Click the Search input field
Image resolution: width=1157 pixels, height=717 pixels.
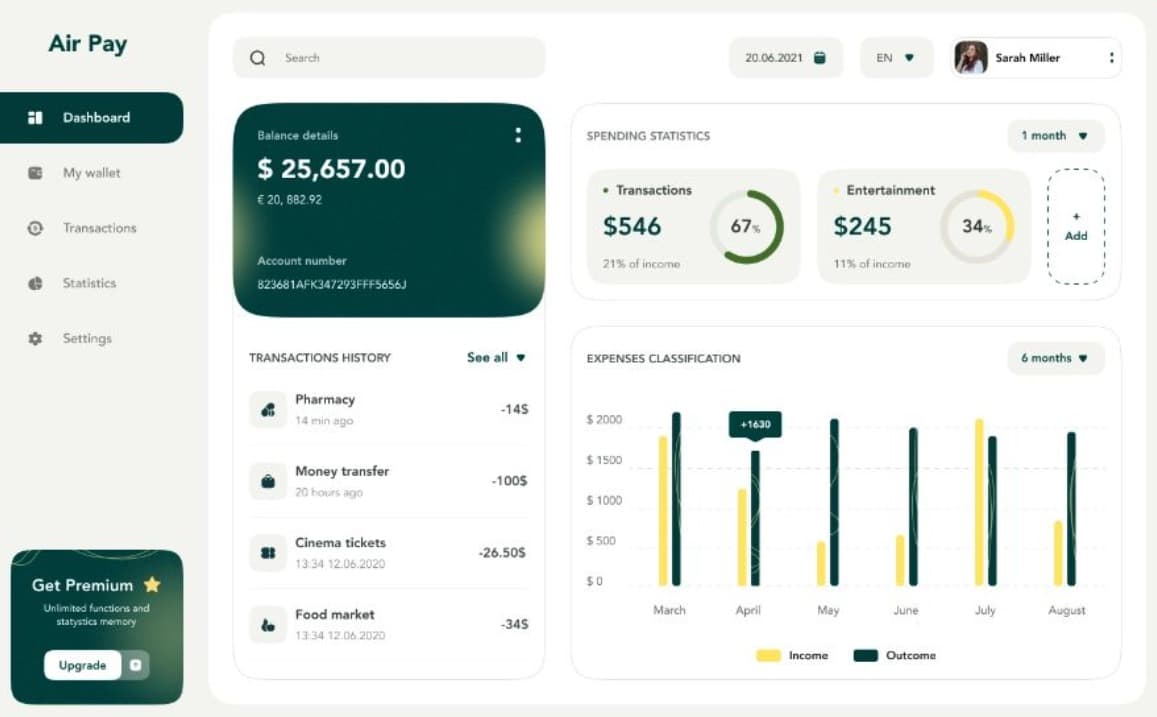point(400,58)
